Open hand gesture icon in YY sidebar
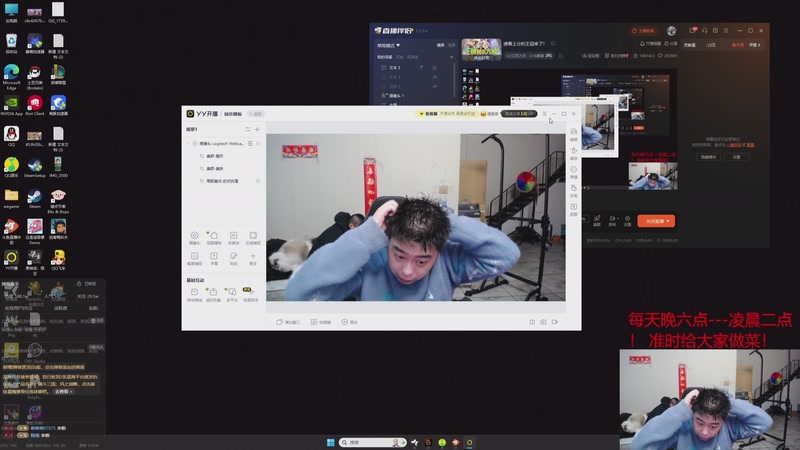The height and width of the screenshot is (450, 800). pyautogui.click(x=573, y=191)
